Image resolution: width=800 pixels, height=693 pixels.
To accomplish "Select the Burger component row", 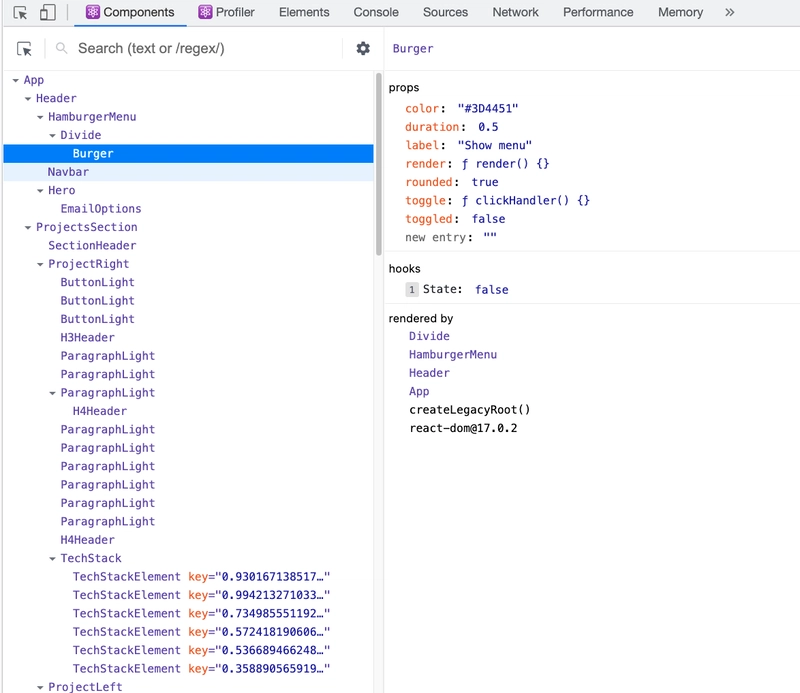I will pyautogui.click(x=188, y=154).
